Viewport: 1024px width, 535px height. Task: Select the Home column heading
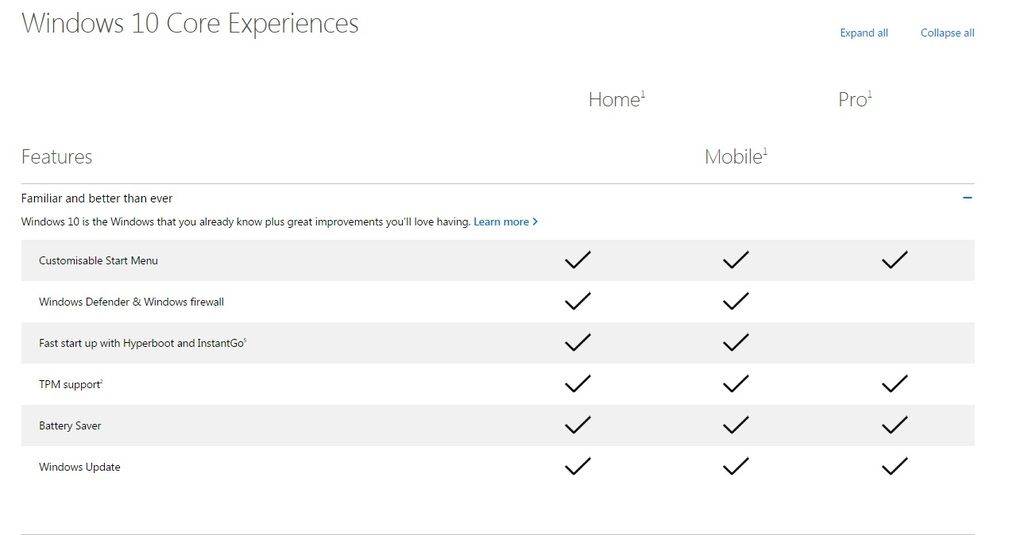click(x=616, y=99)
